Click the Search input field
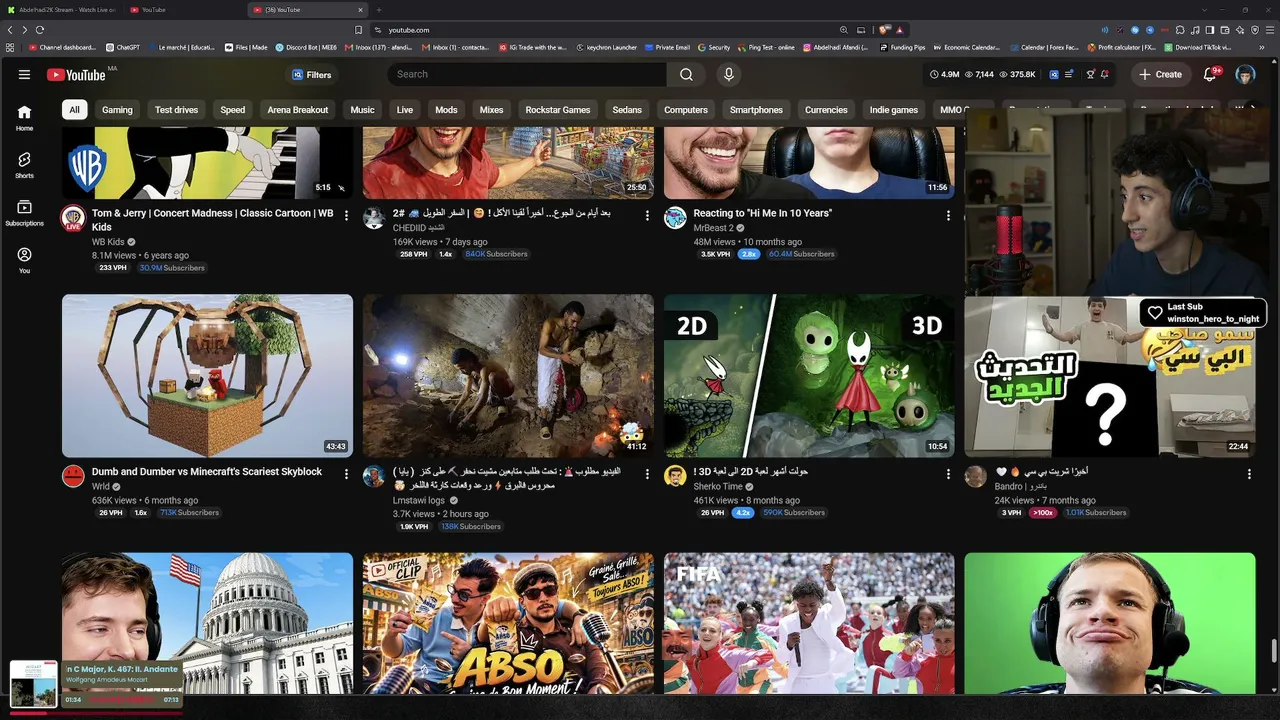 coord(527,74)
